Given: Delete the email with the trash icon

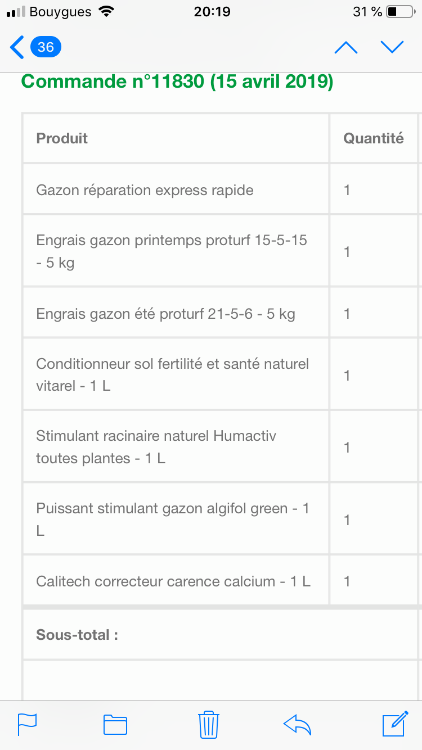Looking at the screenshot, I should tap(209, 725).
